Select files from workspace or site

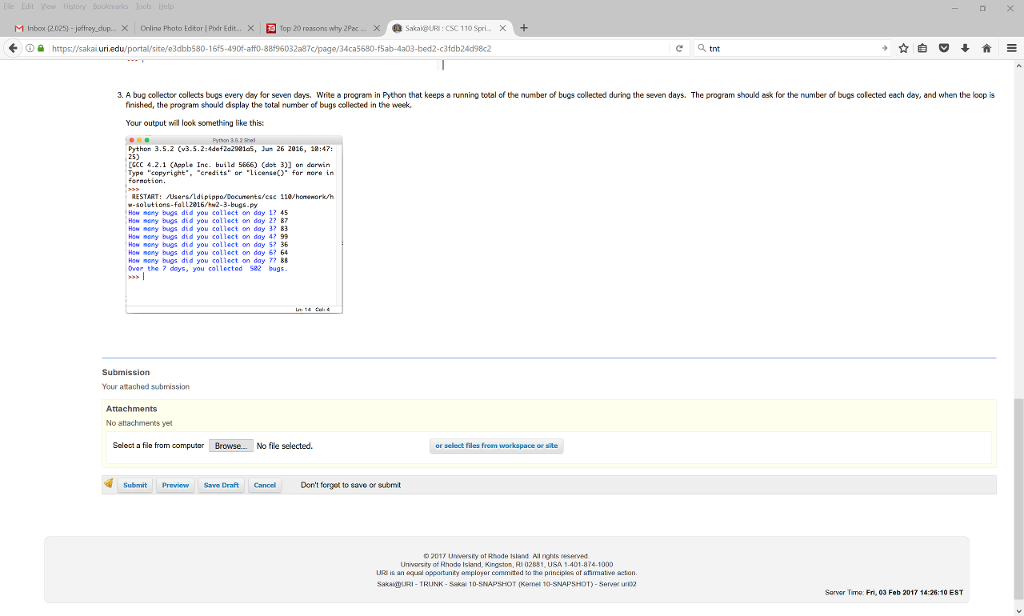click(496, 445)
